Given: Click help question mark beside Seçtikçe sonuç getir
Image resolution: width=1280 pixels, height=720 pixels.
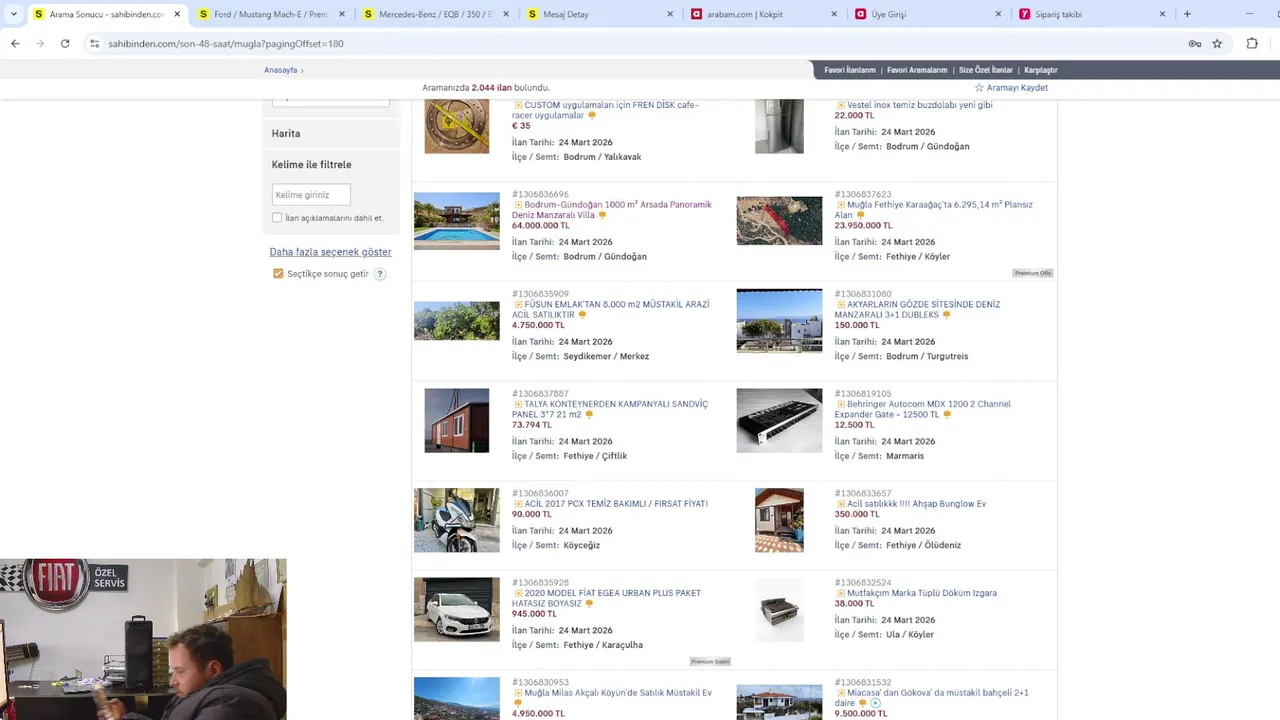Looking at the screenshot, I should (x=380, y=274).
